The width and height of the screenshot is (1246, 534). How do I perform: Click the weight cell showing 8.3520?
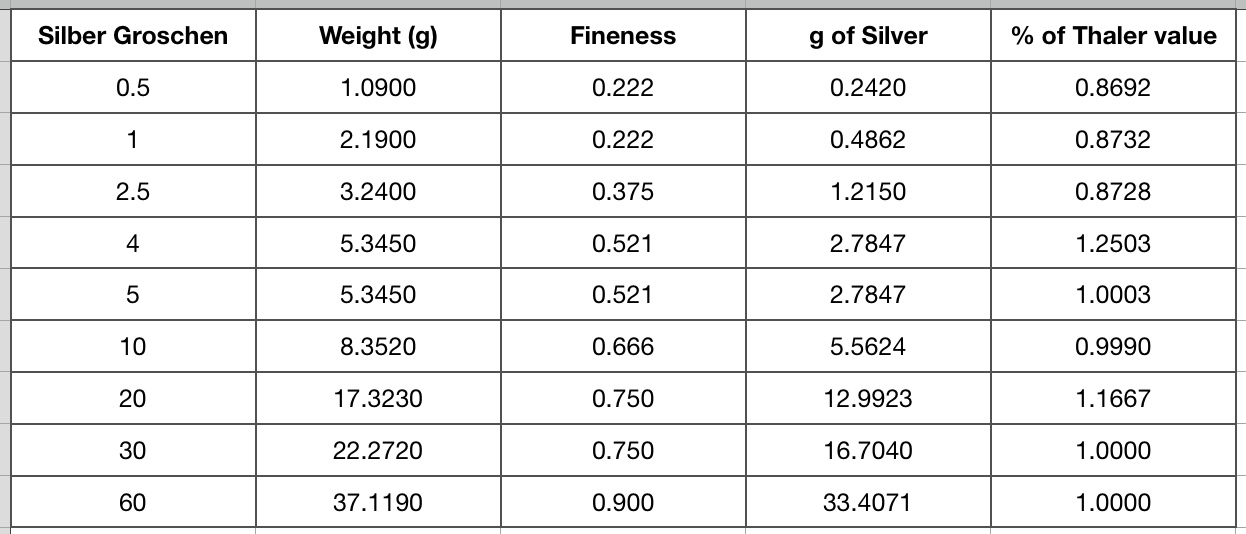[378, 347]
